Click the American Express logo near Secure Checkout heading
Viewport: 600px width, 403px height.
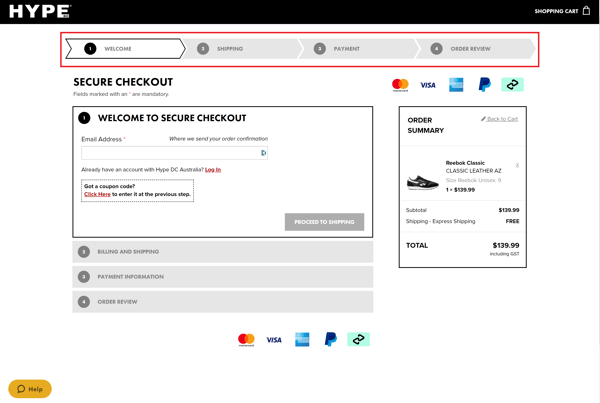[x=456, y=85]
